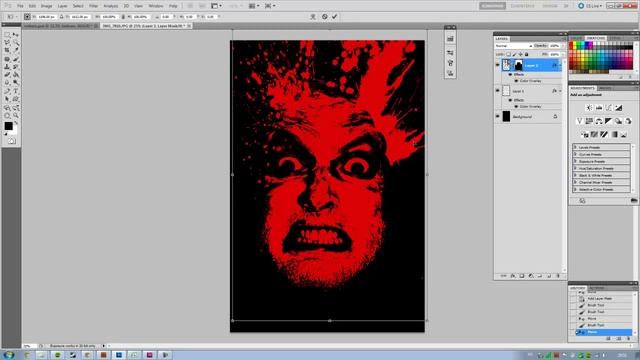Image resolution: width=640 pixels, height=360 pixels.
Task: Open CS Live services button
Action: point(590,6)
